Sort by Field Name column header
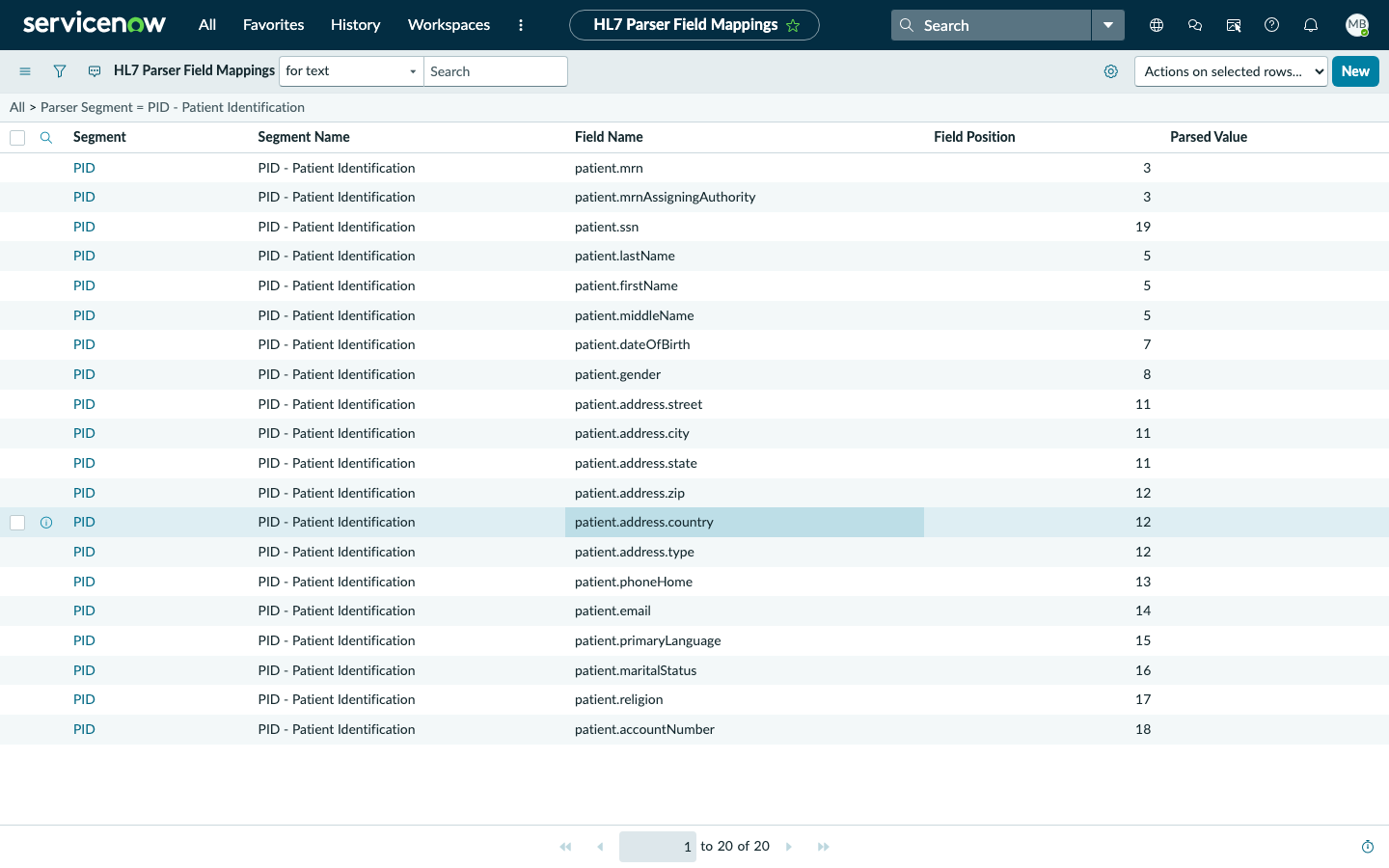 pyautogui.click(x=609, y=137)
